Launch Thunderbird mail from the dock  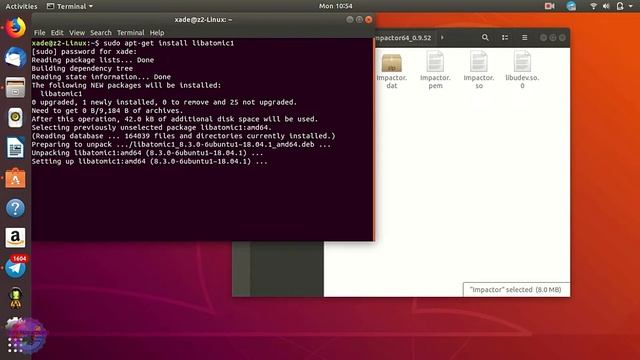[16, 57]
